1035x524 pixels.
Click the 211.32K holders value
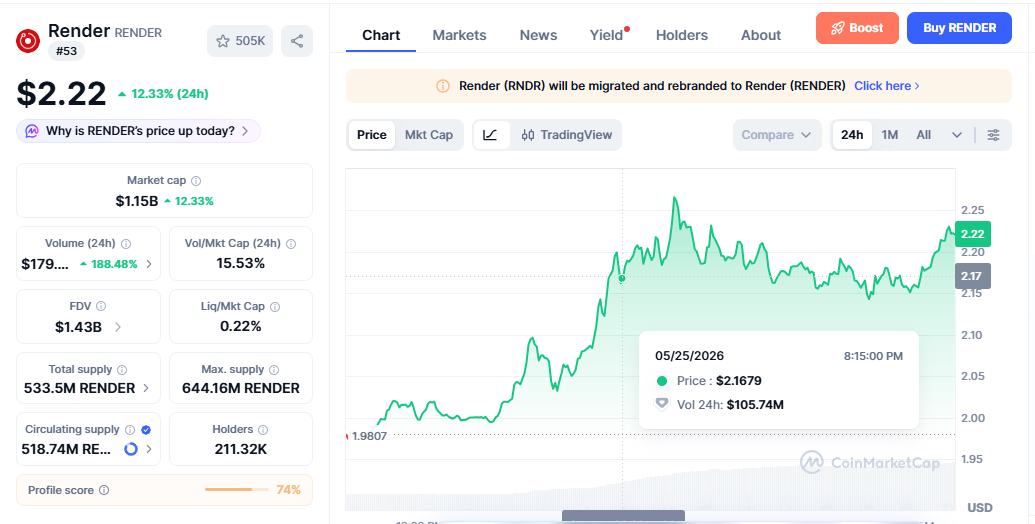coord(241,449)
